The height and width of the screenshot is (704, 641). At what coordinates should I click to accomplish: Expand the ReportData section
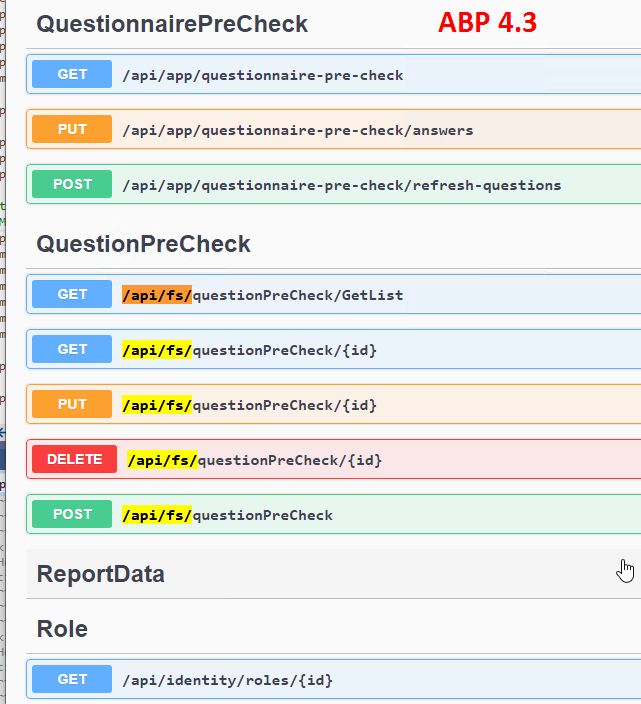click(101, 574)
